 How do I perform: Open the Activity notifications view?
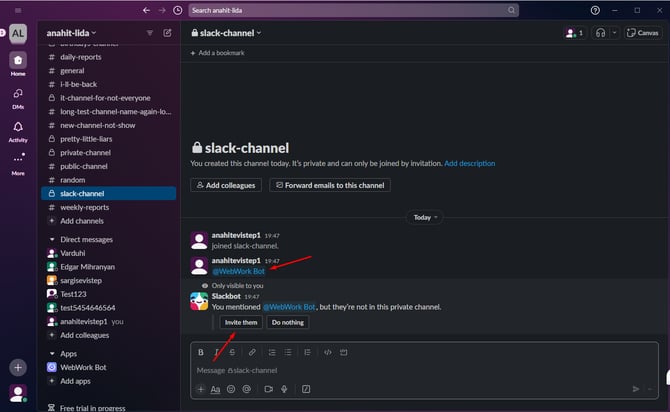click(x=18, y=132)
